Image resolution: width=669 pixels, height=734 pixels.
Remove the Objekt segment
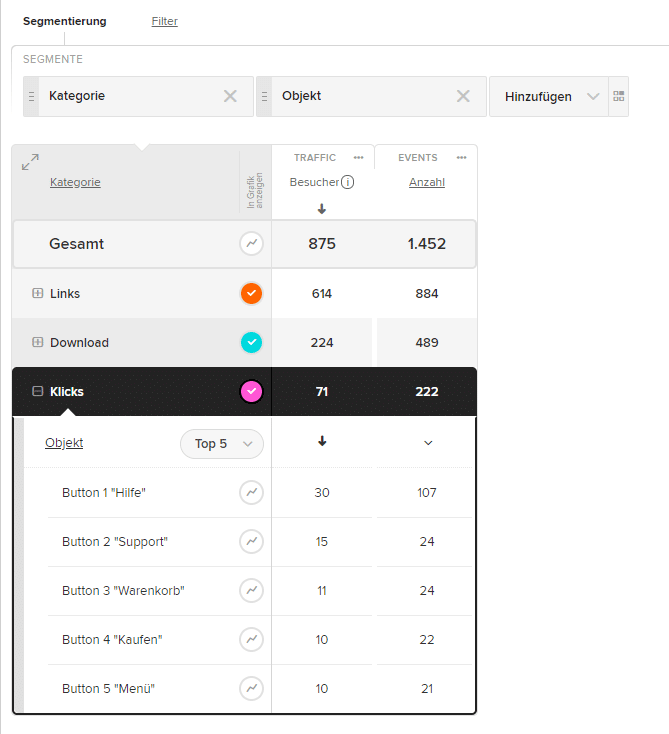[463, 96]
